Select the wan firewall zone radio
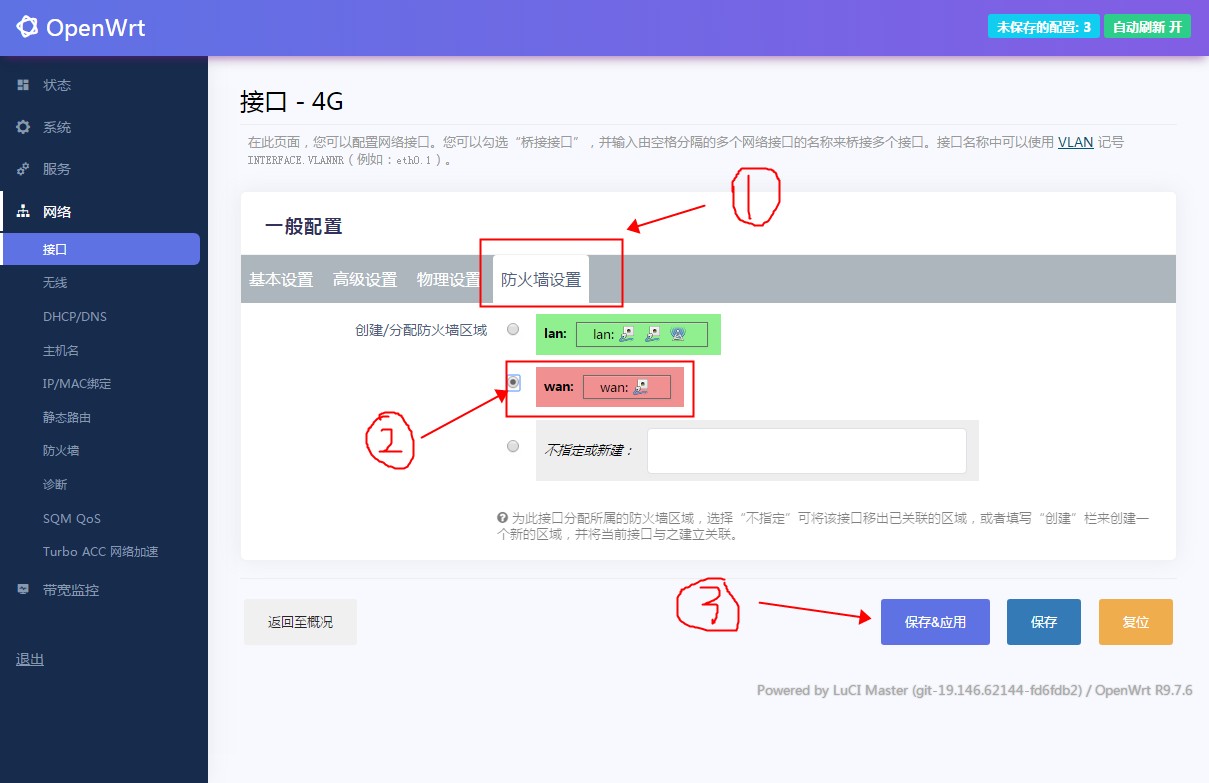 pos(513,382)
